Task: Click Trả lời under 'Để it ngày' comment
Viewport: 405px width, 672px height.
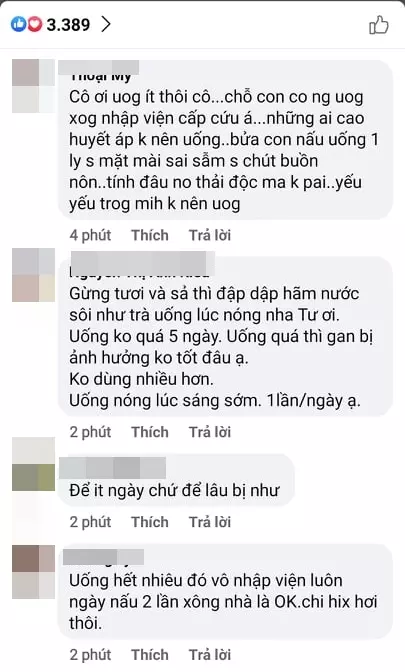Action: [x=210, y=522]
